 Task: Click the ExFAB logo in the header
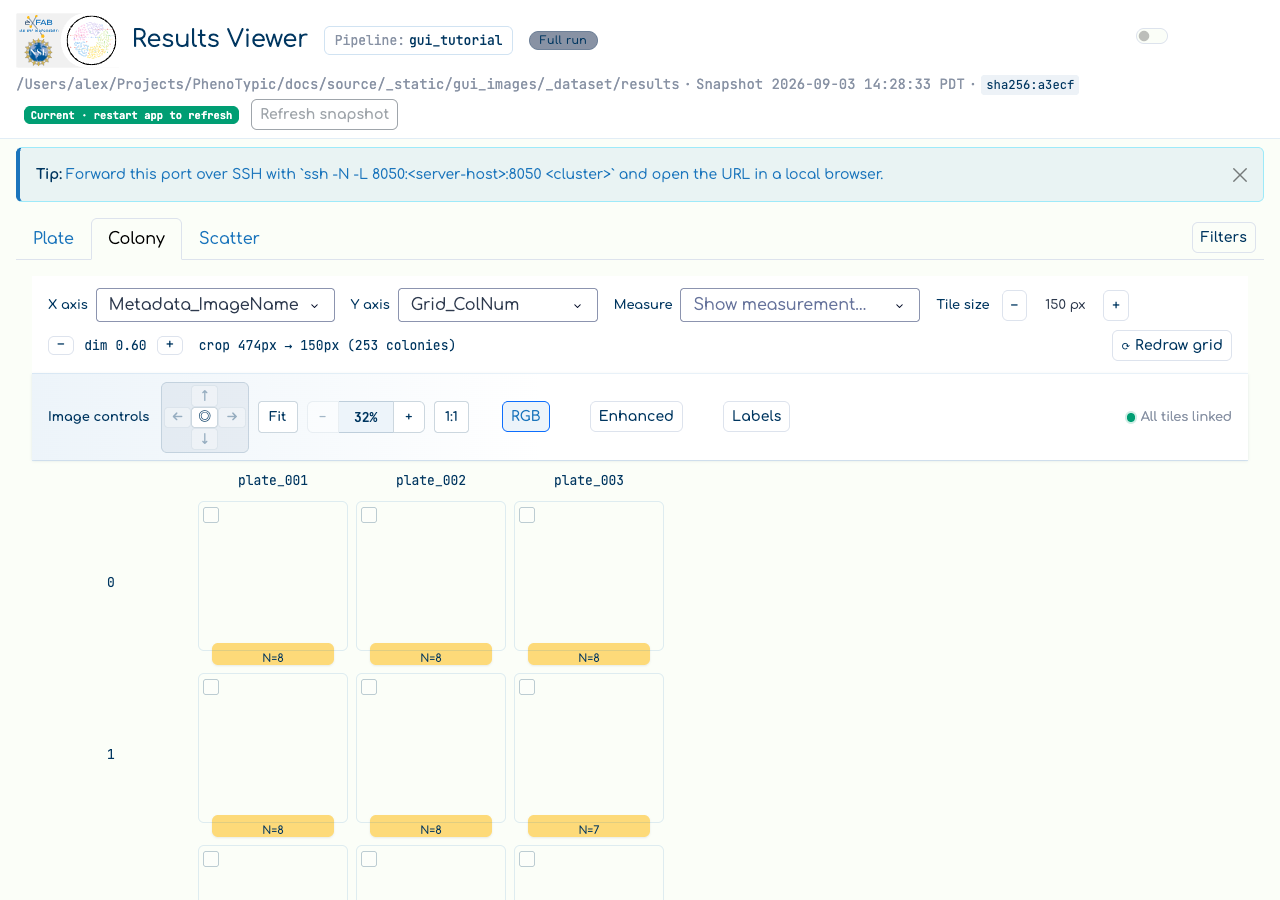40,40
